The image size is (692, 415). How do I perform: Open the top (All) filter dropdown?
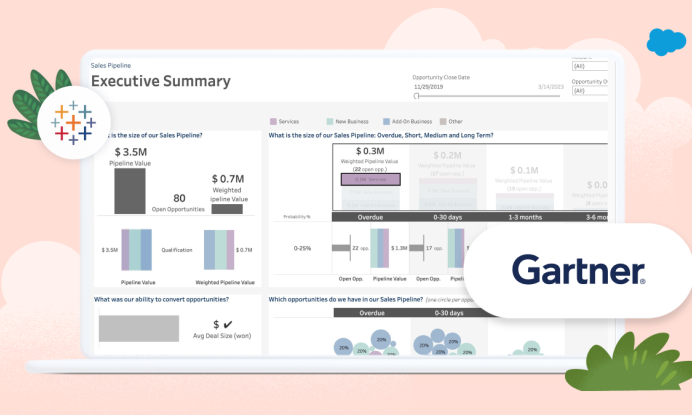pos(590,66)
